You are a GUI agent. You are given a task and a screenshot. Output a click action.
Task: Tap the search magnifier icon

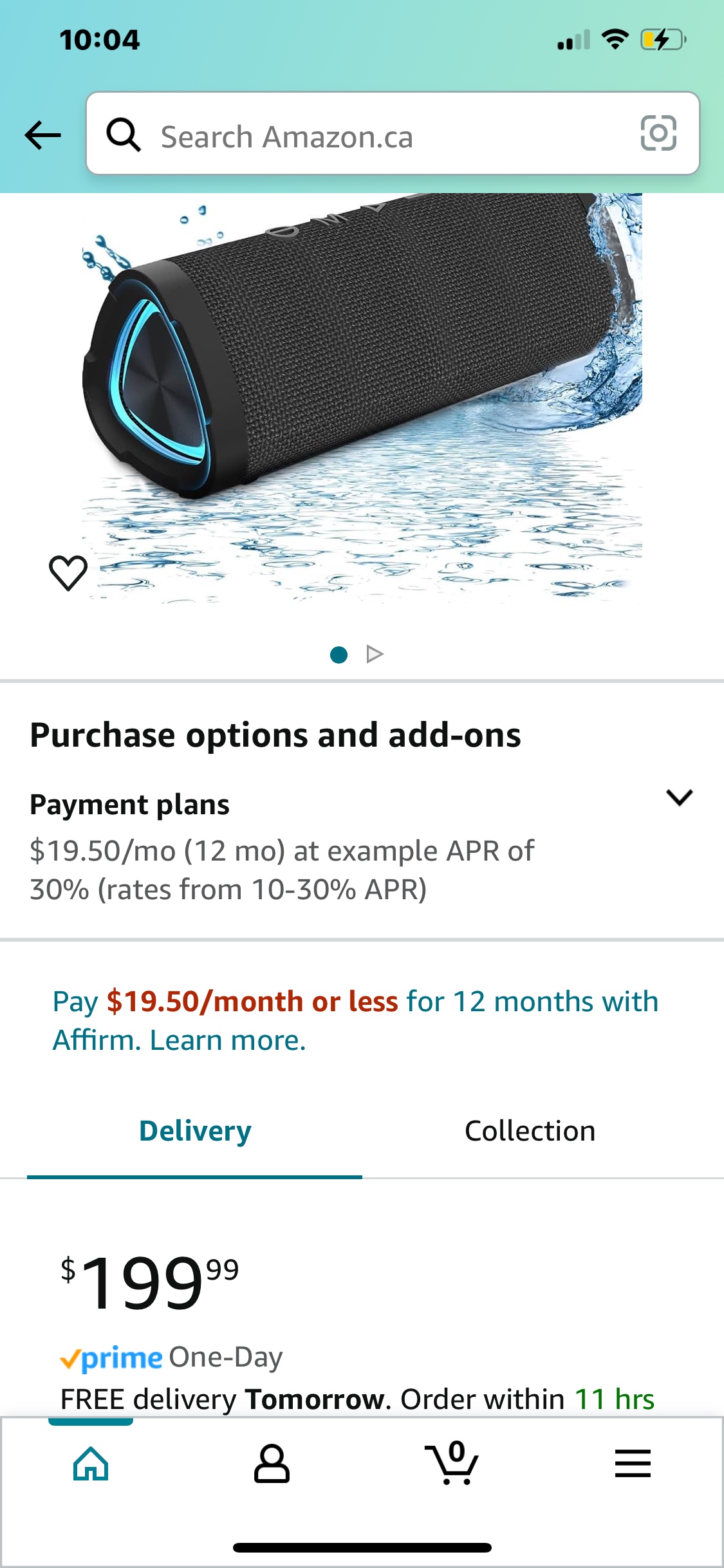123,135
